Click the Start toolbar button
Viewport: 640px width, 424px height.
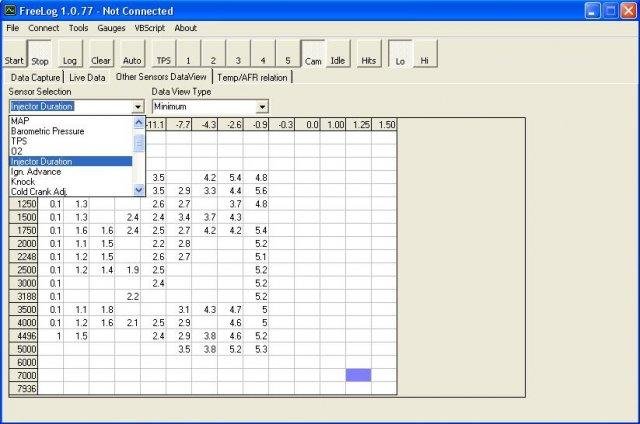tap(14, 53)
